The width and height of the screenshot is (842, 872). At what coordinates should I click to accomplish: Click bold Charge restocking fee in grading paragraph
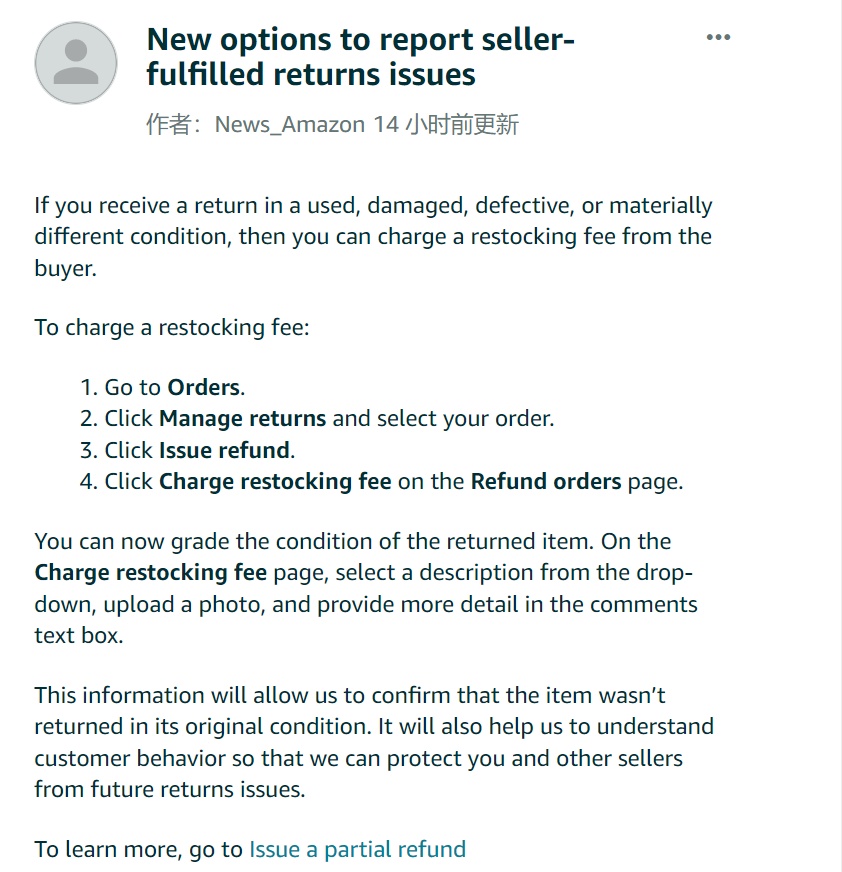click(x=151, y=573)
